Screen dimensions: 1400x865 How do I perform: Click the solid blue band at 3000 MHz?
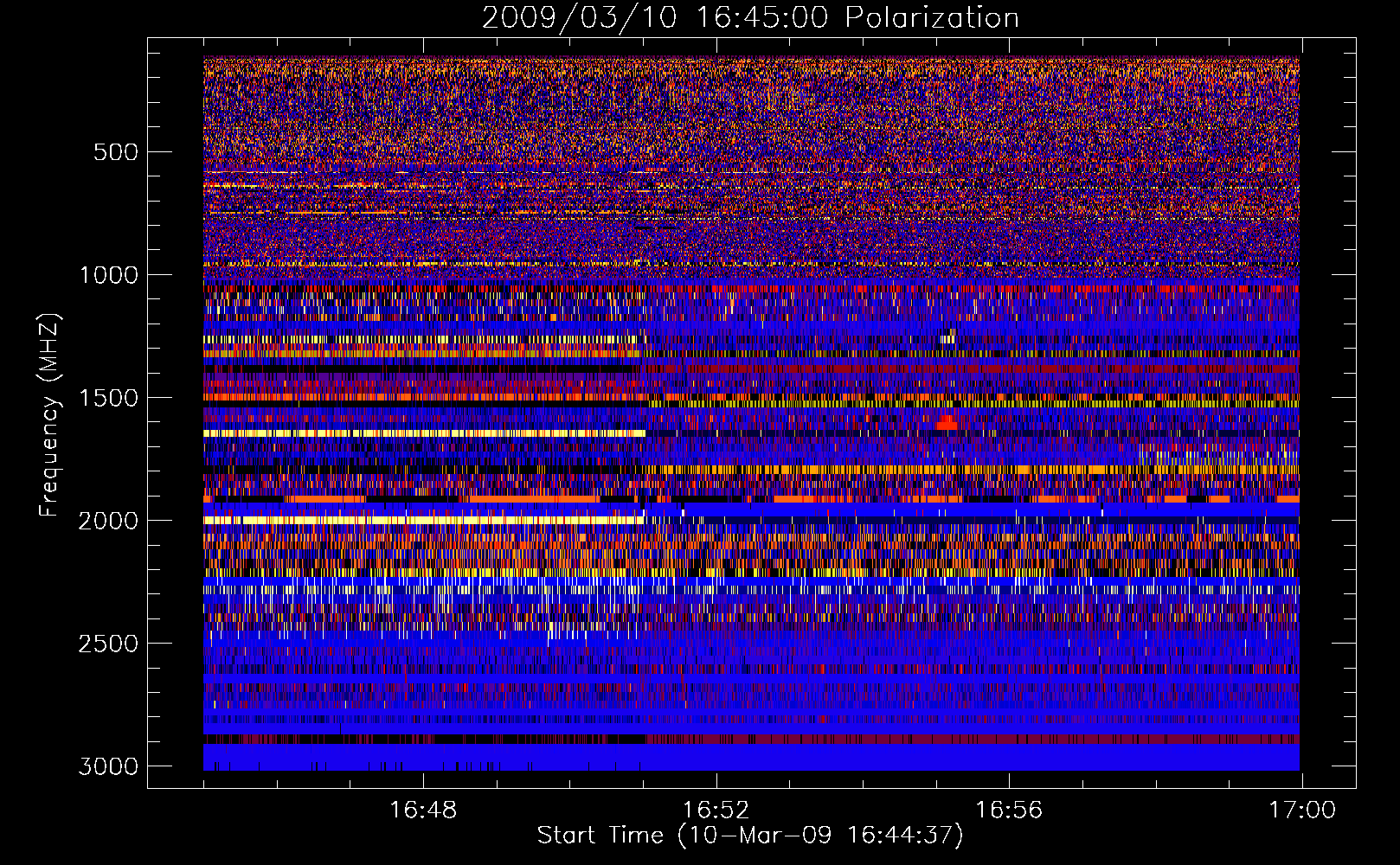[751, 758]
